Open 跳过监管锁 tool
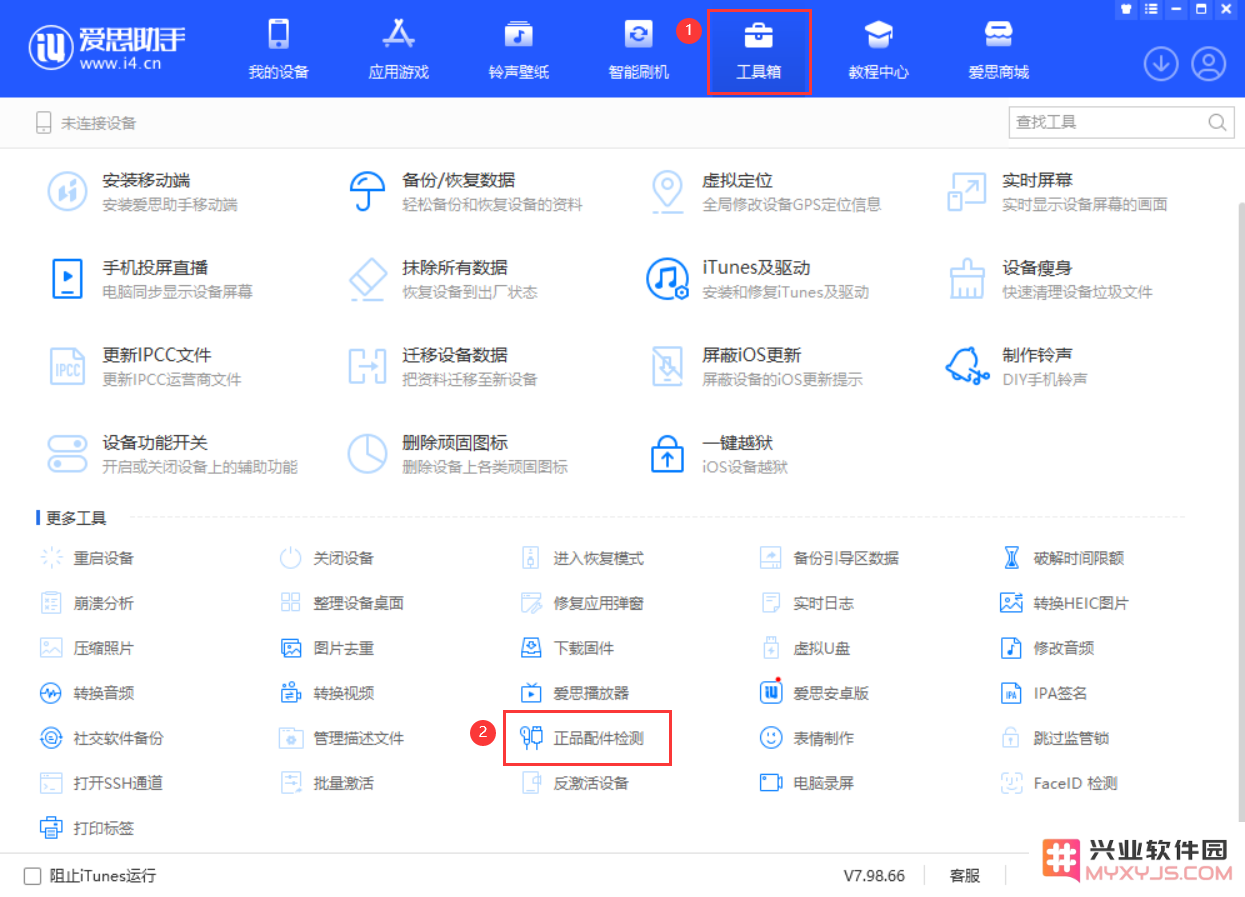Screen dimensions: 1245x897 tap(1054, 738)
